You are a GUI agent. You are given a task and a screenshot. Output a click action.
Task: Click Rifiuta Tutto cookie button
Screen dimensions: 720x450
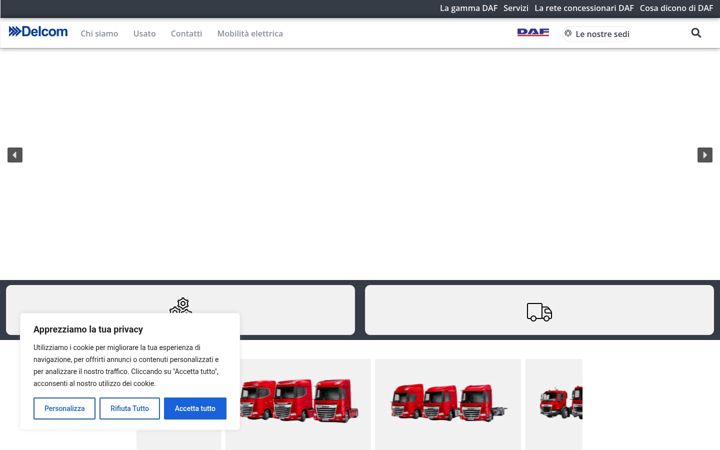click(129, 408)
